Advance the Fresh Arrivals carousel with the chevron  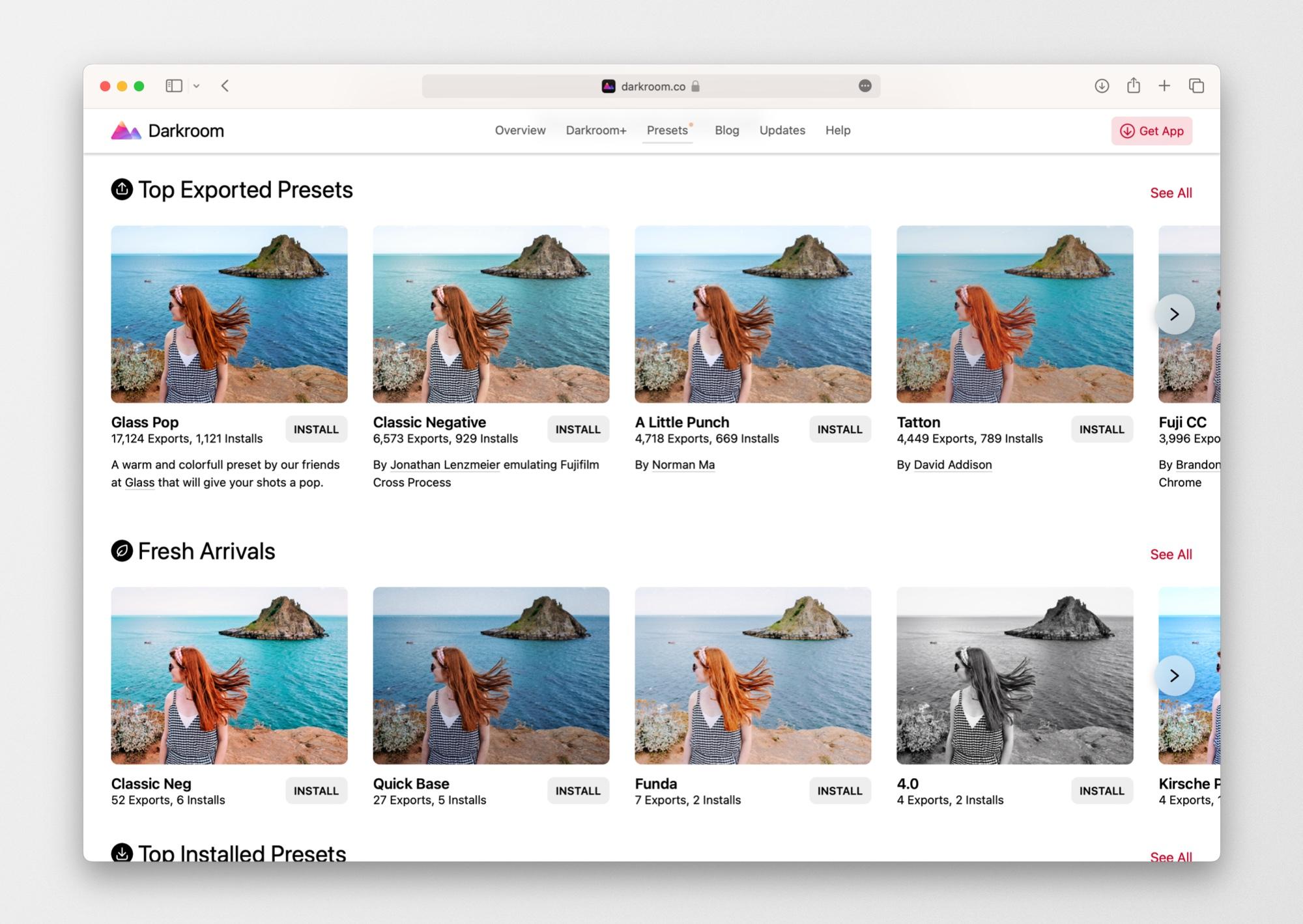[1174, 675]
